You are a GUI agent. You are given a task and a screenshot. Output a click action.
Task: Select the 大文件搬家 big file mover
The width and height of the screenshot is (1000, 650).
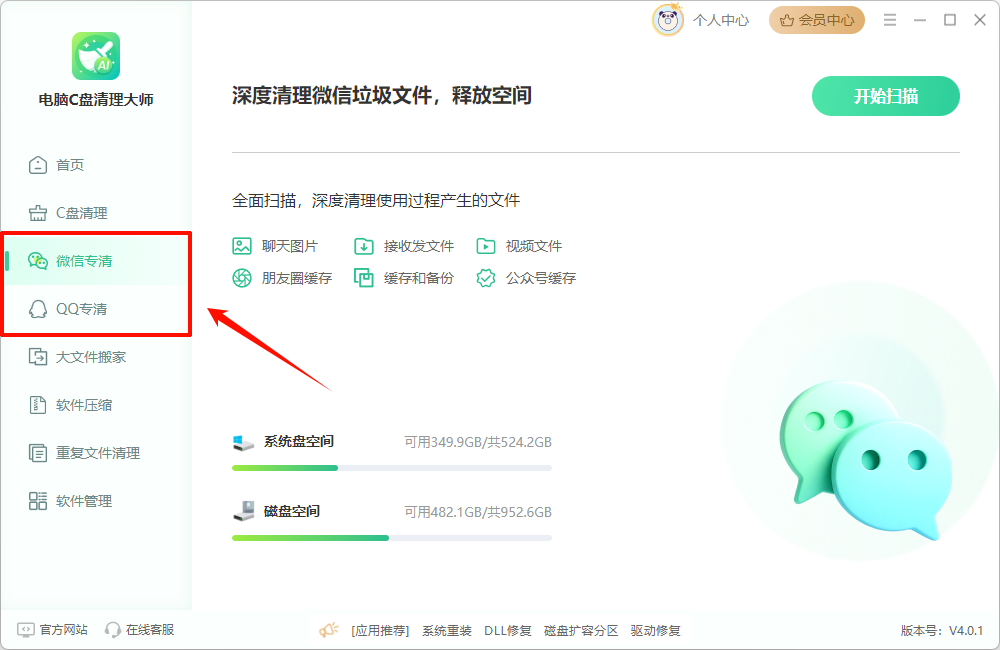click(x=85, y=357)
